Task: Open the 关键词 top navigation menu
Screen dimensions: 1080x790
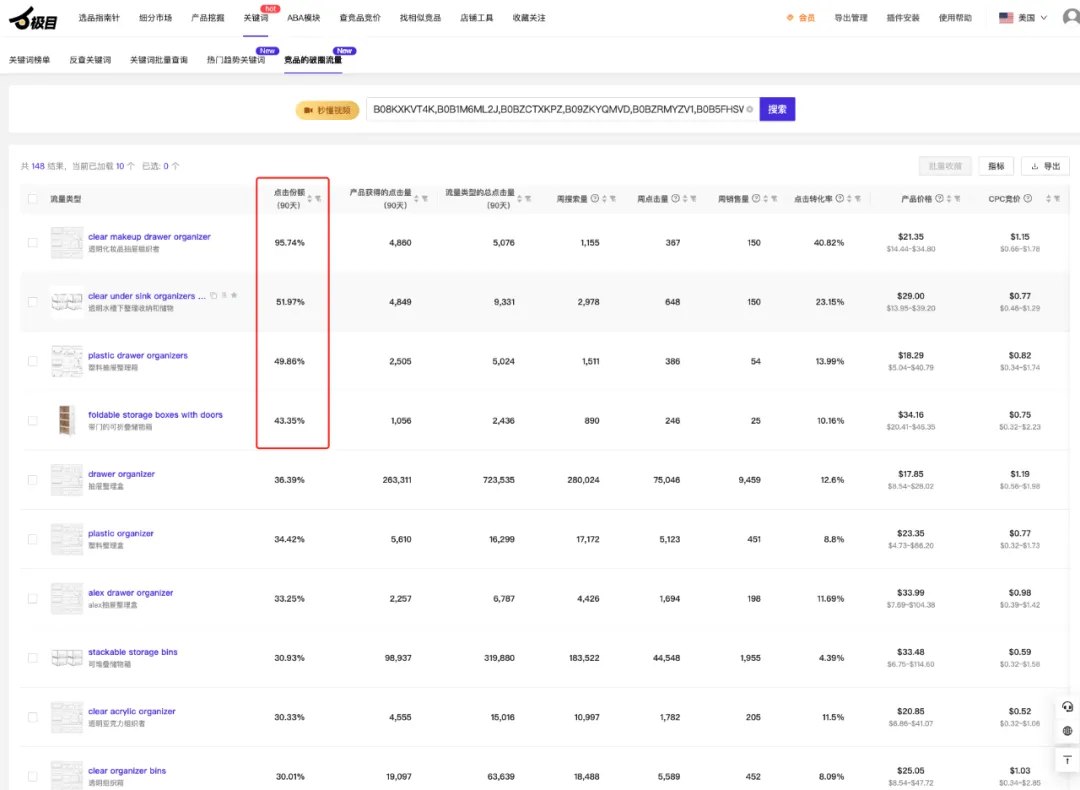Action: coord(256,18)
